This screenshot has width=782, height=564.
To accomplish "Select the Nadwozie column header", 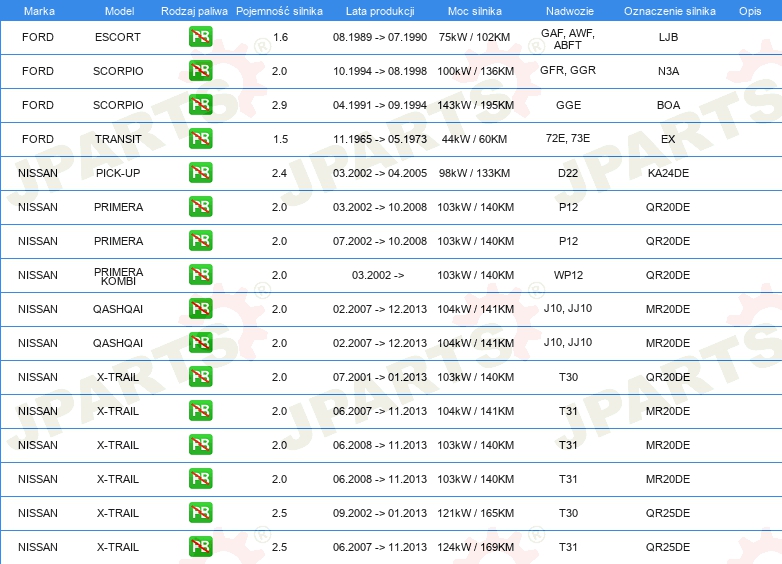I will (x=570, y=11).
